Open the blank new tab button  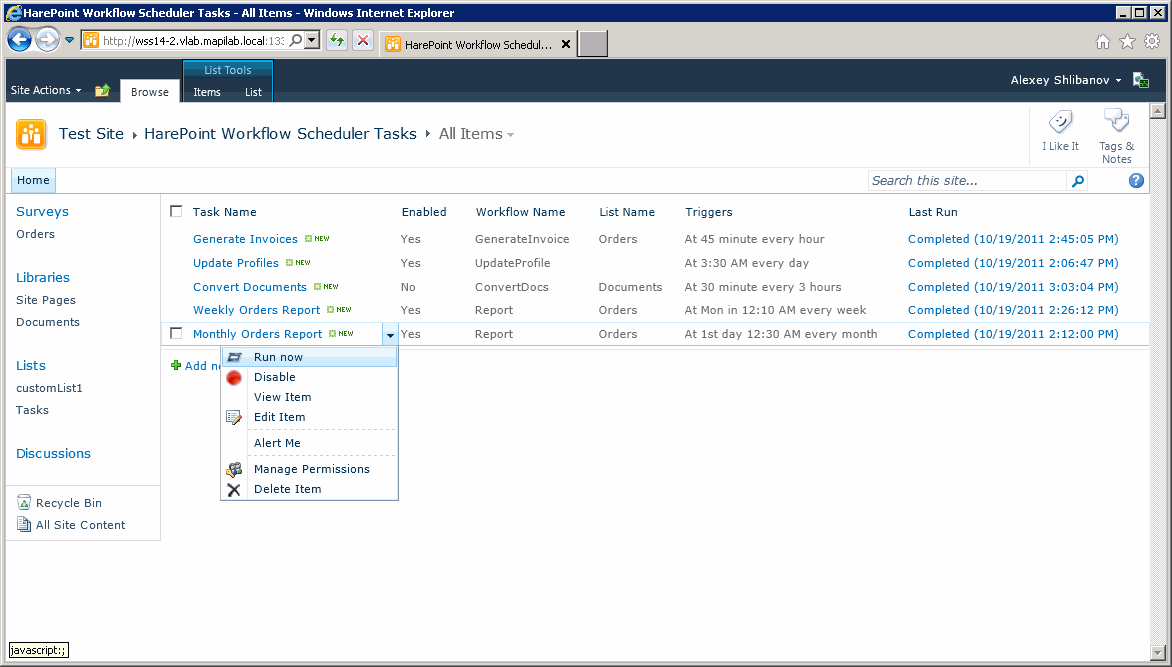(x=593, y=44)
